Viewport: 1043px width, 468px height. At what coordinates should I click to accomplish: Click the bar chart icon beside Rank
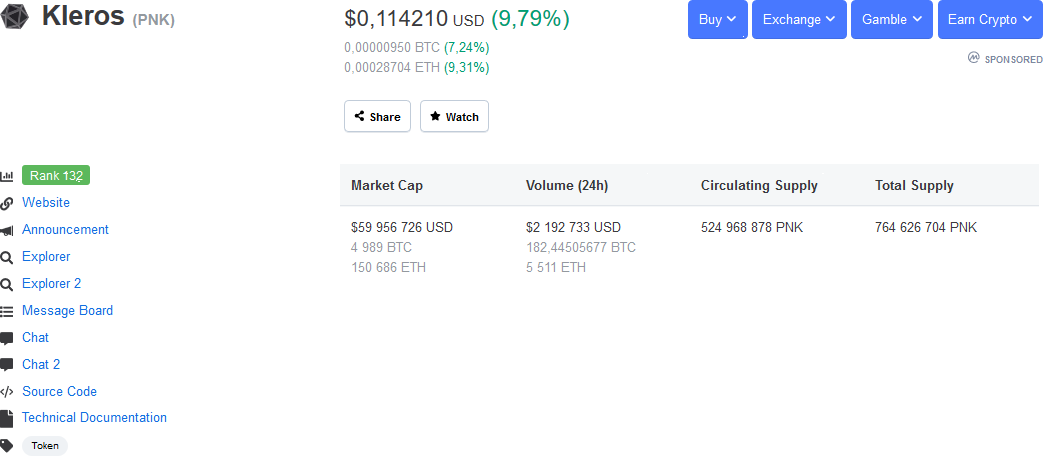tap(7, 176)
